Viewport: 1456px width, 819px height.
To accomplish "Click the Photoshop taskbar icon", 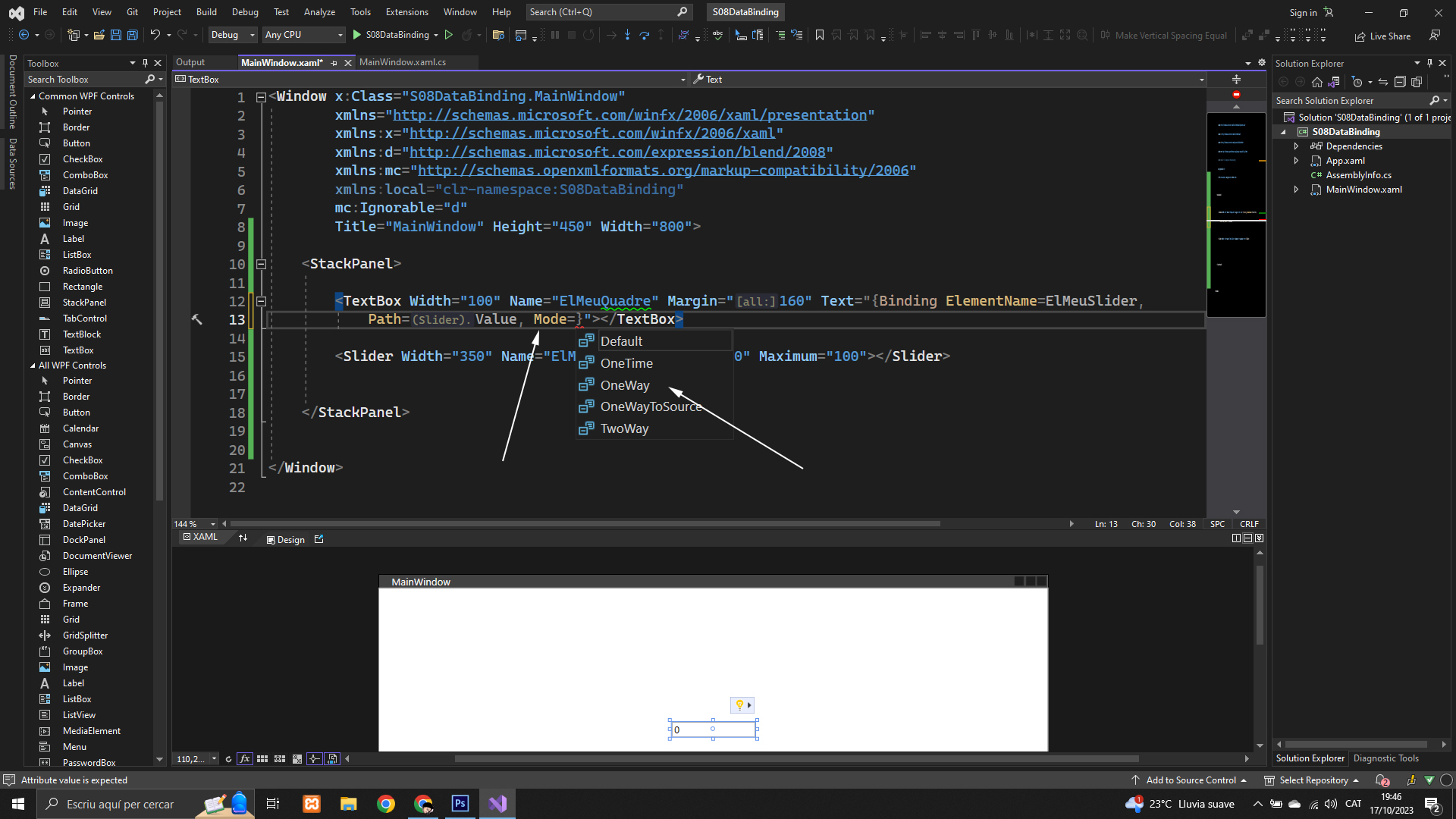I will pyautogui.click(x=460, y=804).
